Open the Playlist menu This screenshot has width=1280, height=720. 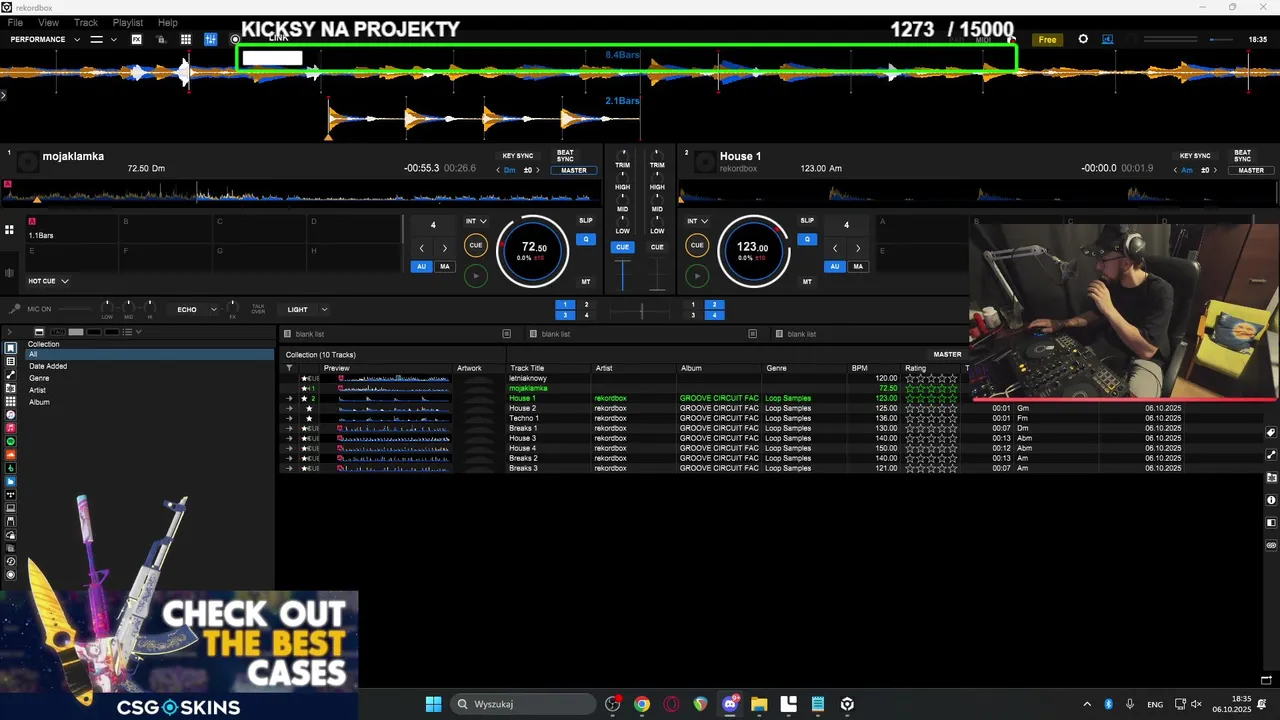point(128,22)
